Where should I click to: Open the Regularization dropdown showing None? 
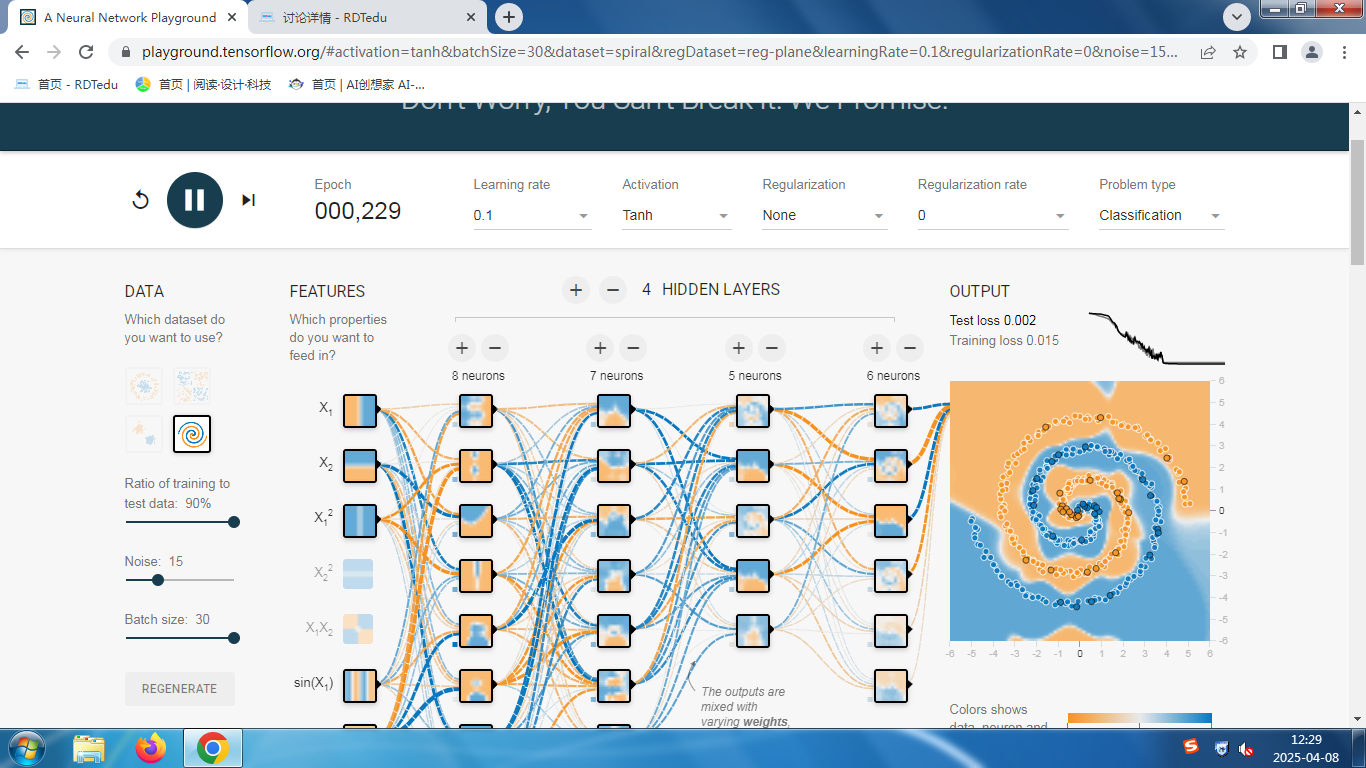click(x=824, y=215)
